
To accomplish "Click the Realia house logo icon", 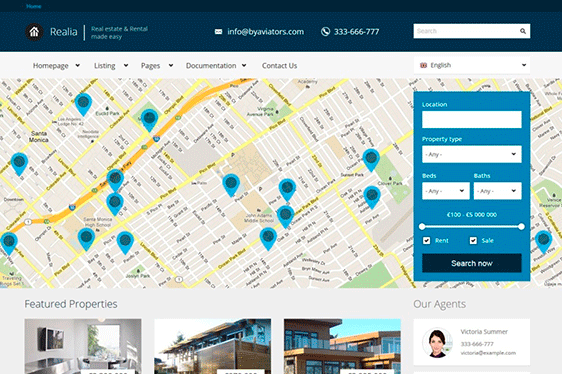I will pyautogui.click(x=34, y=32).
